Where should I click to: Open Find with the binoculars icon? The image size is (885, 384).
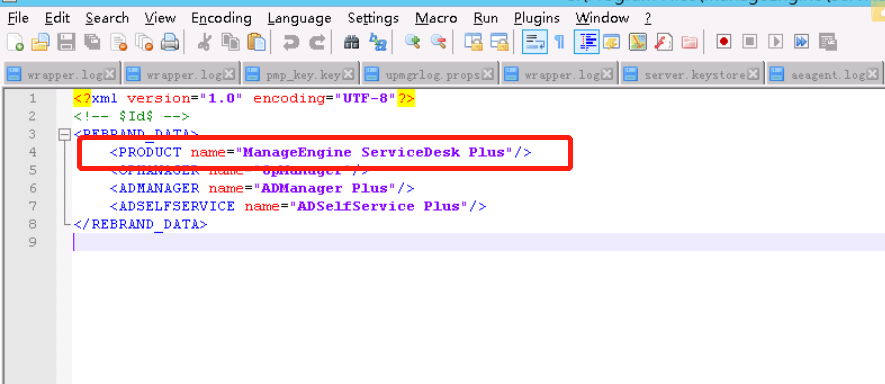(352, 42)
